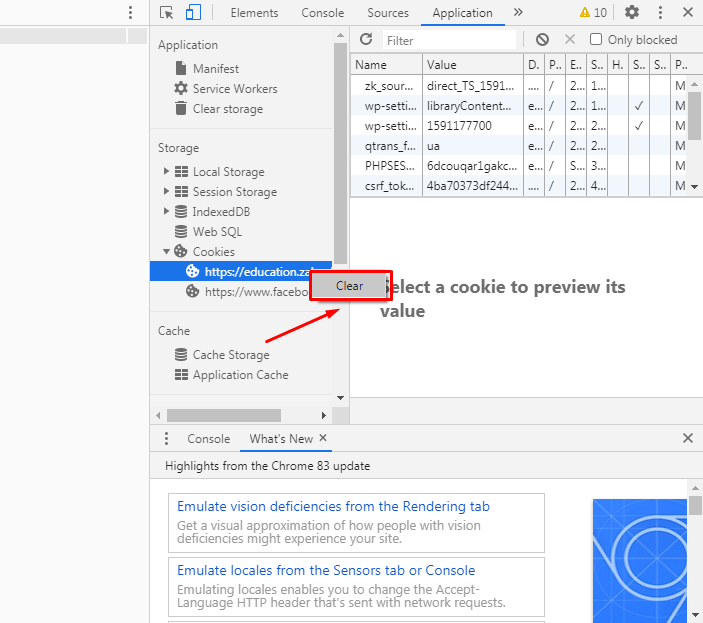Show more tabs with the chevron

pyautogui.click(x=518, y=13)
